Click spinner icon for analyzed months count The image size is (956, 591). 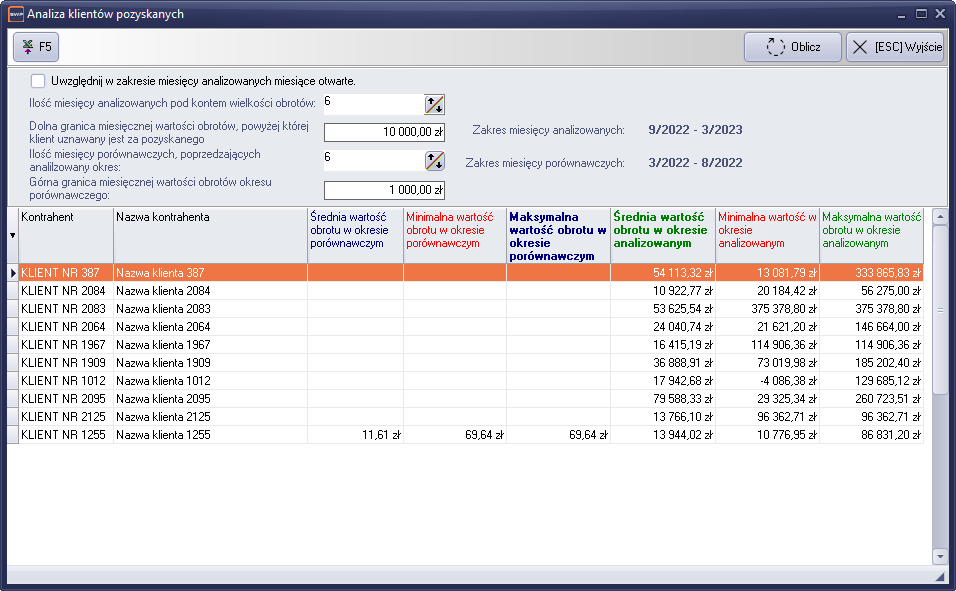(434, 104)
